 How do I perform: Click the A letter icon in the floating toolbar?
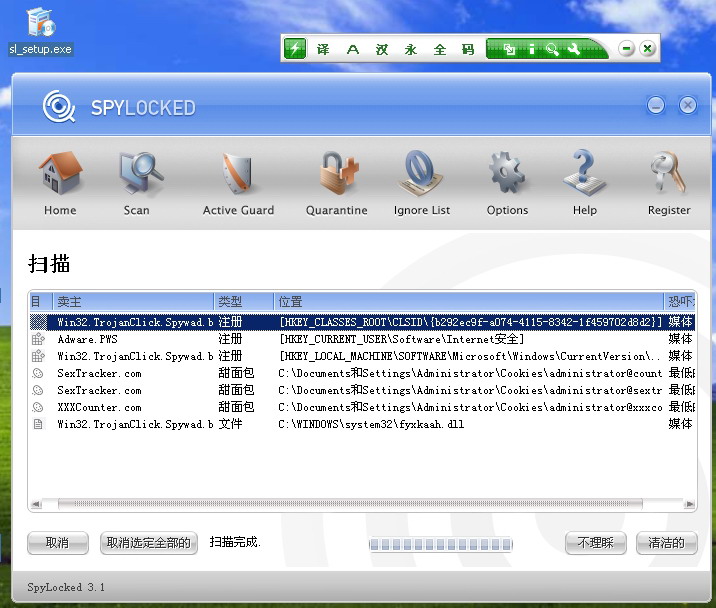coord(353,49)
